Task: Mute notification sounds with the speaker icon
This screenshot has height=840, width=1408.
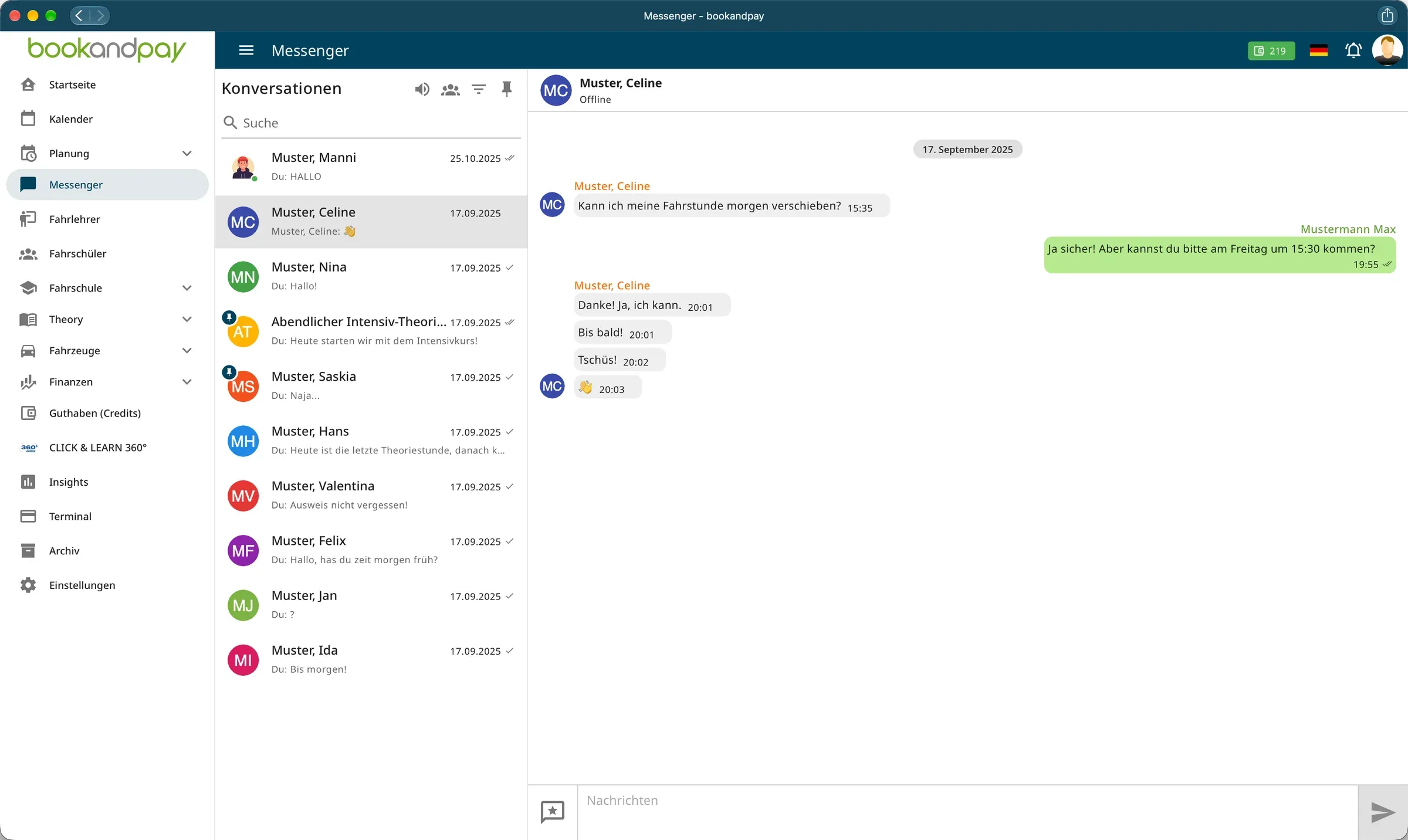Action: point(422,89)
